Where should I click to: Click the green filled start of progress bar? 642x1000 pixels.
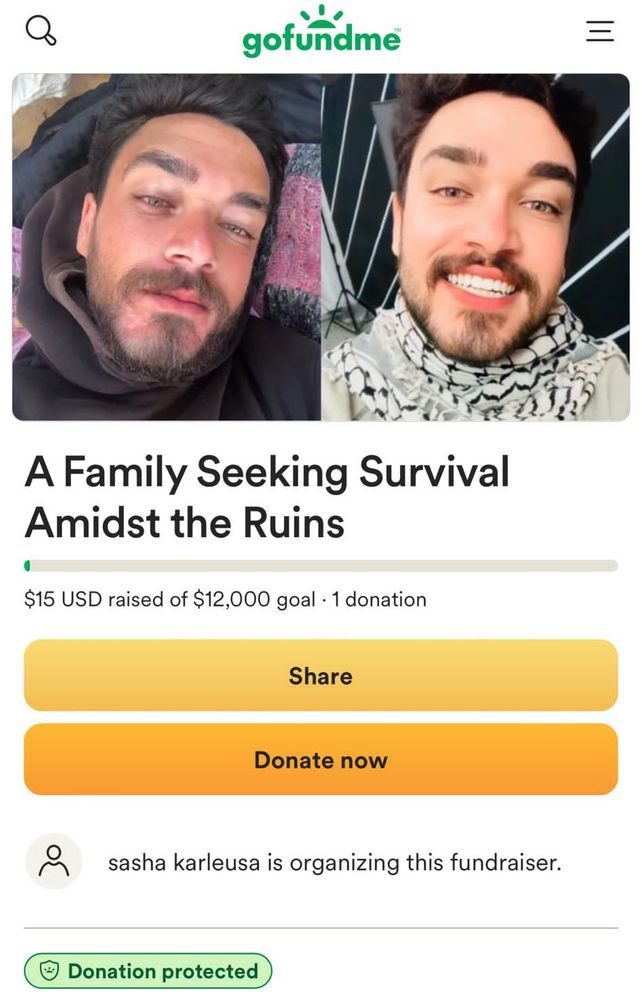pos(27,566)
